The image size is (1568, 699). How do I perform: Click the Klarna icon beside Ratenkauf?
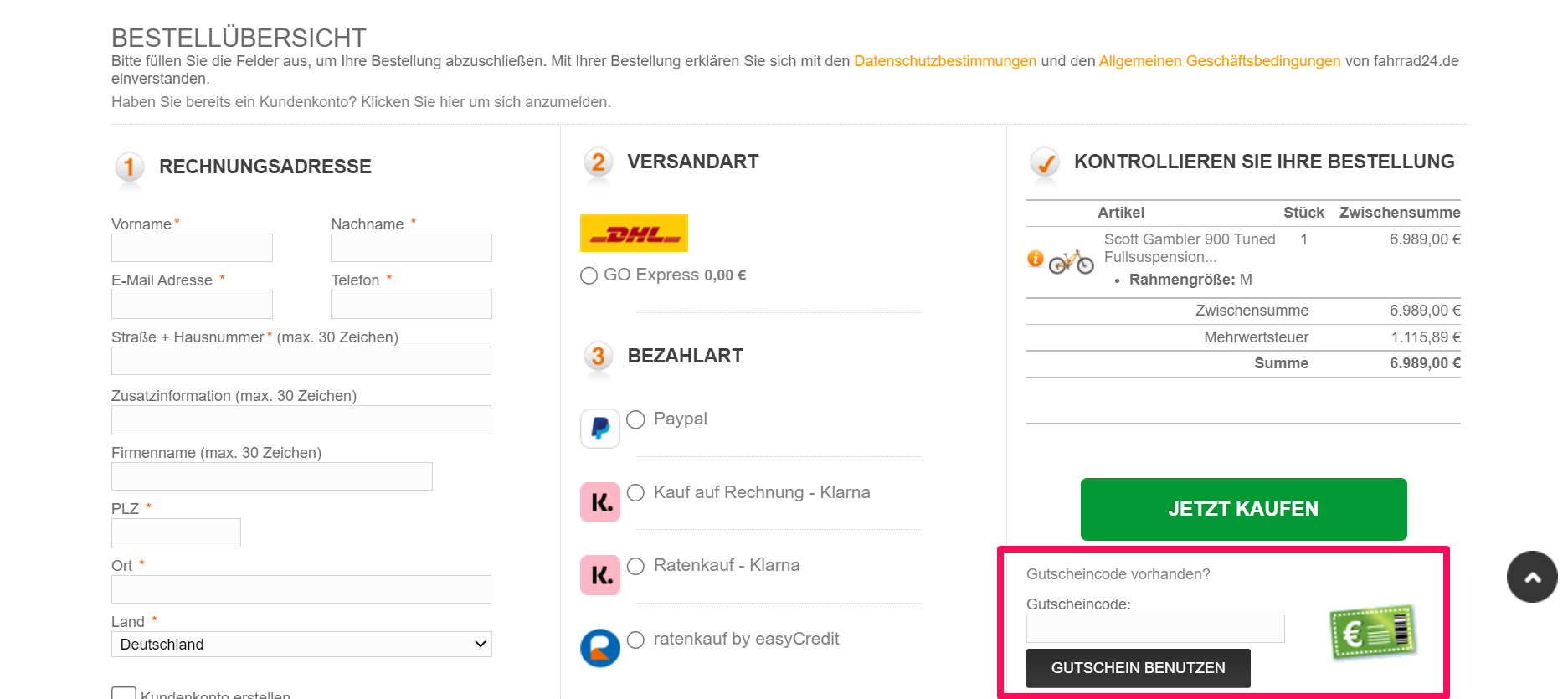click(x=600, y=575)
